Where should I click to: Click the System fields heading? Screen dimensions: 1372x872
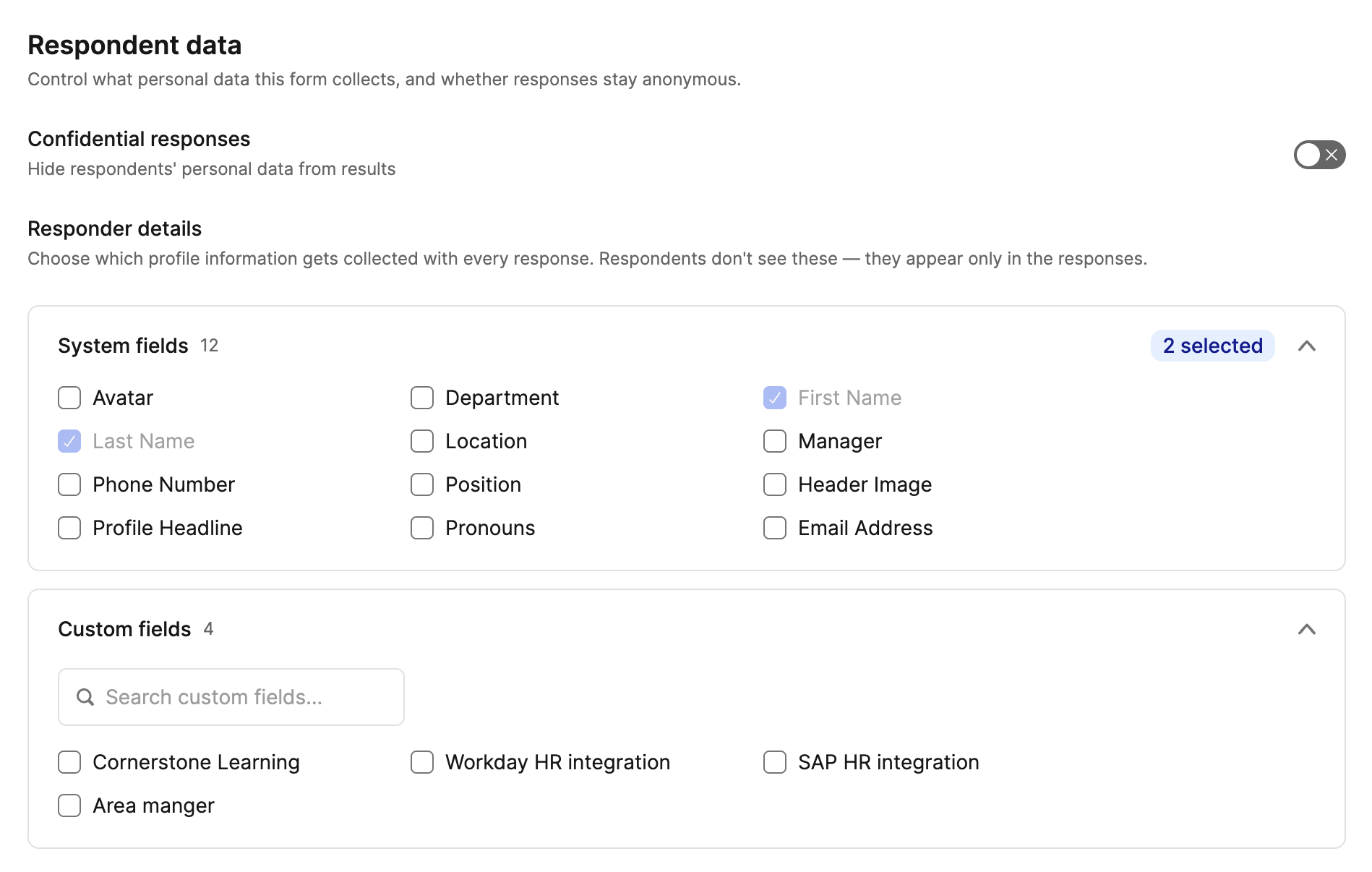[123, 346]
